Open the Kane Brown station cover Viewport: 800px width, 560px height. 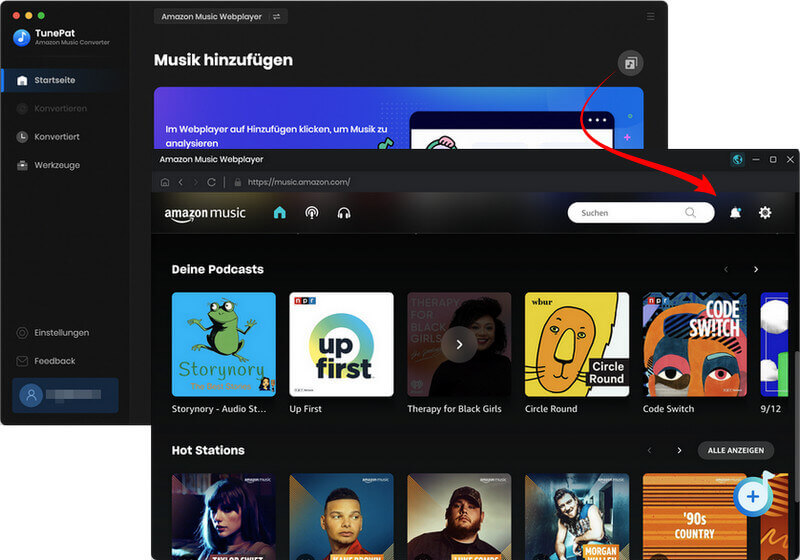[341, 516]
